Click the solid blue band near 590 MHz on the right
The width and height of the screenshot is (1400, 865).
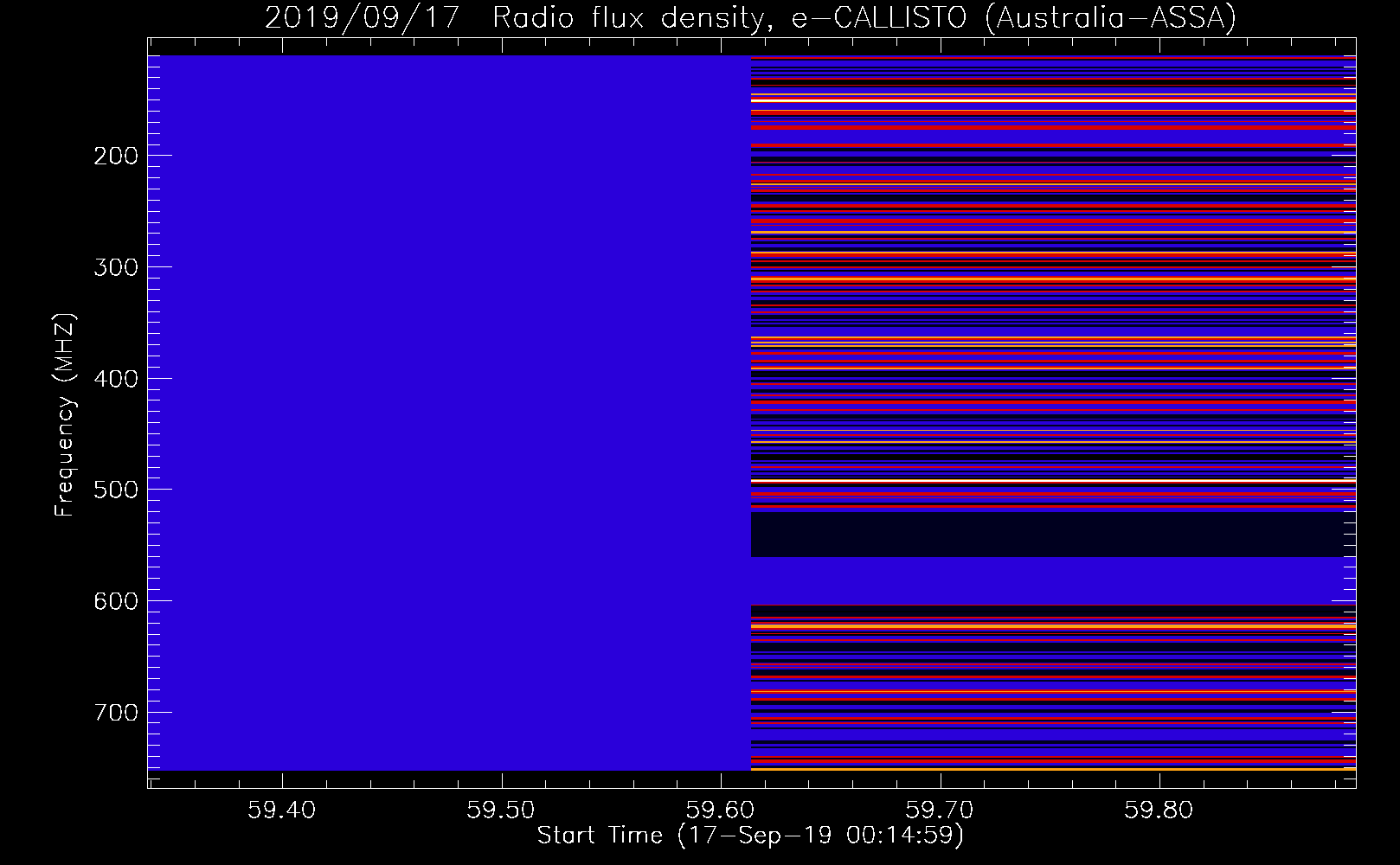(1053, 581)
